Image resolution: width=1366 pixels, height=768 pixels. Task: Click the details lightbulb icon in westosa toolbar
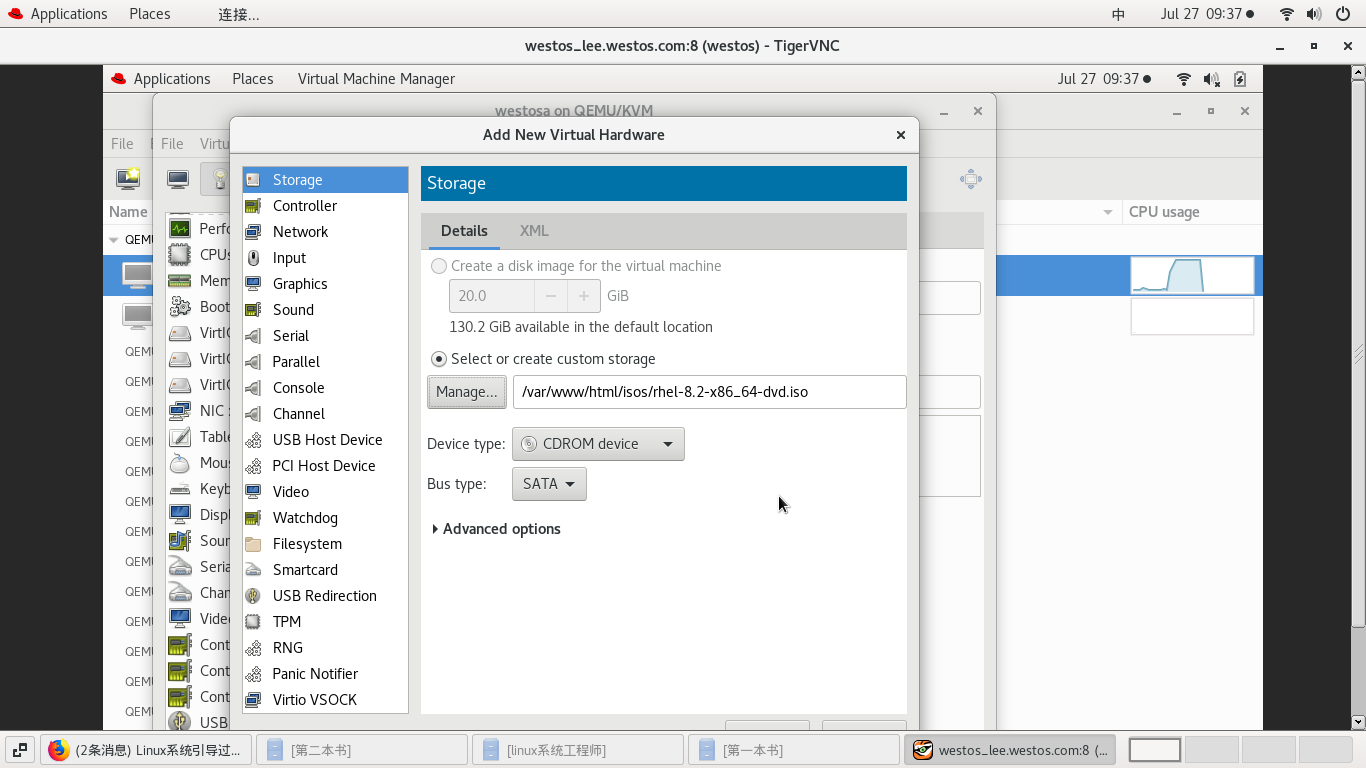click(217, 179)
